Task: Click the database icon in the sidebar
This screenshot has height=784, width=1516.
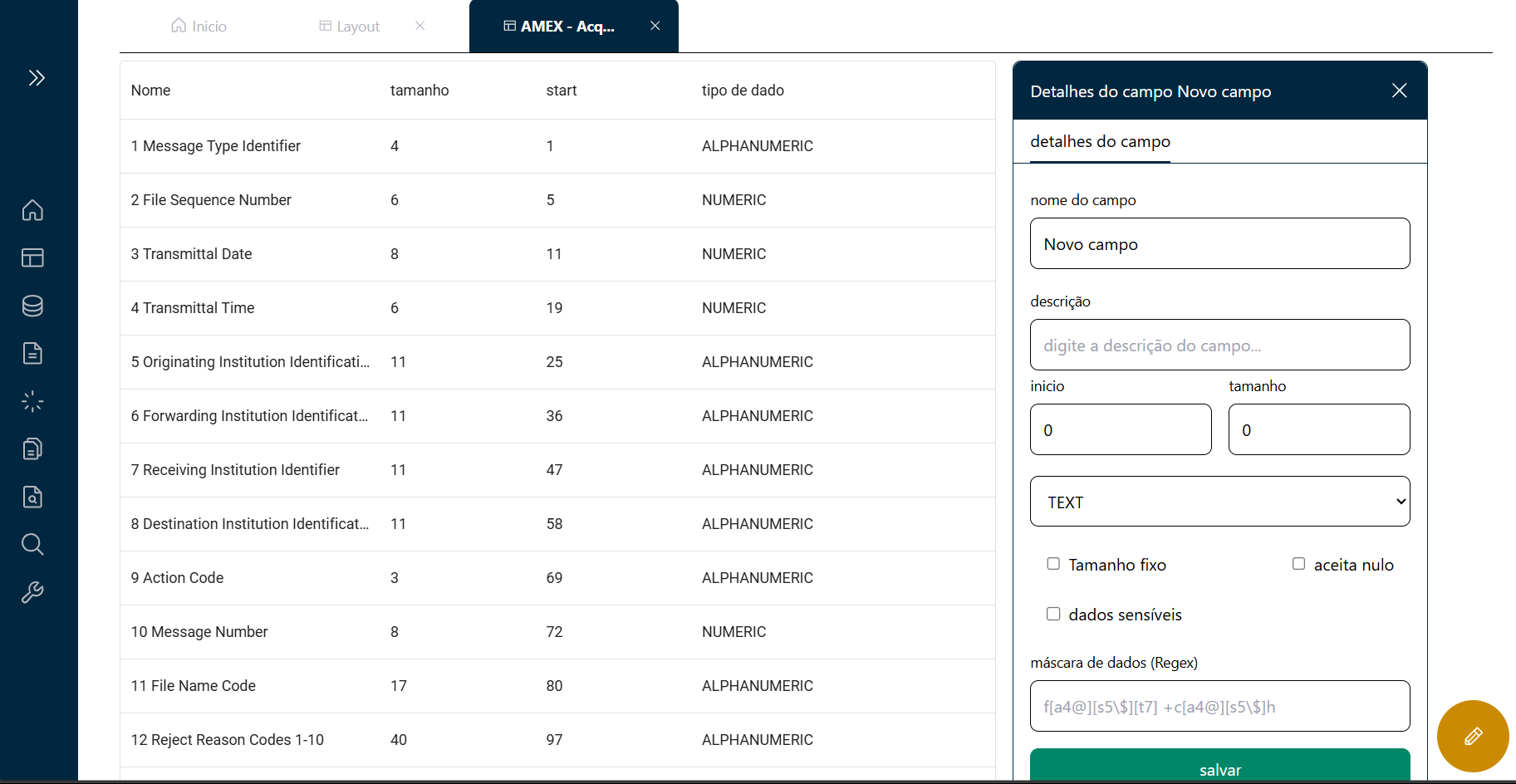Action: (x=32, y=306)
